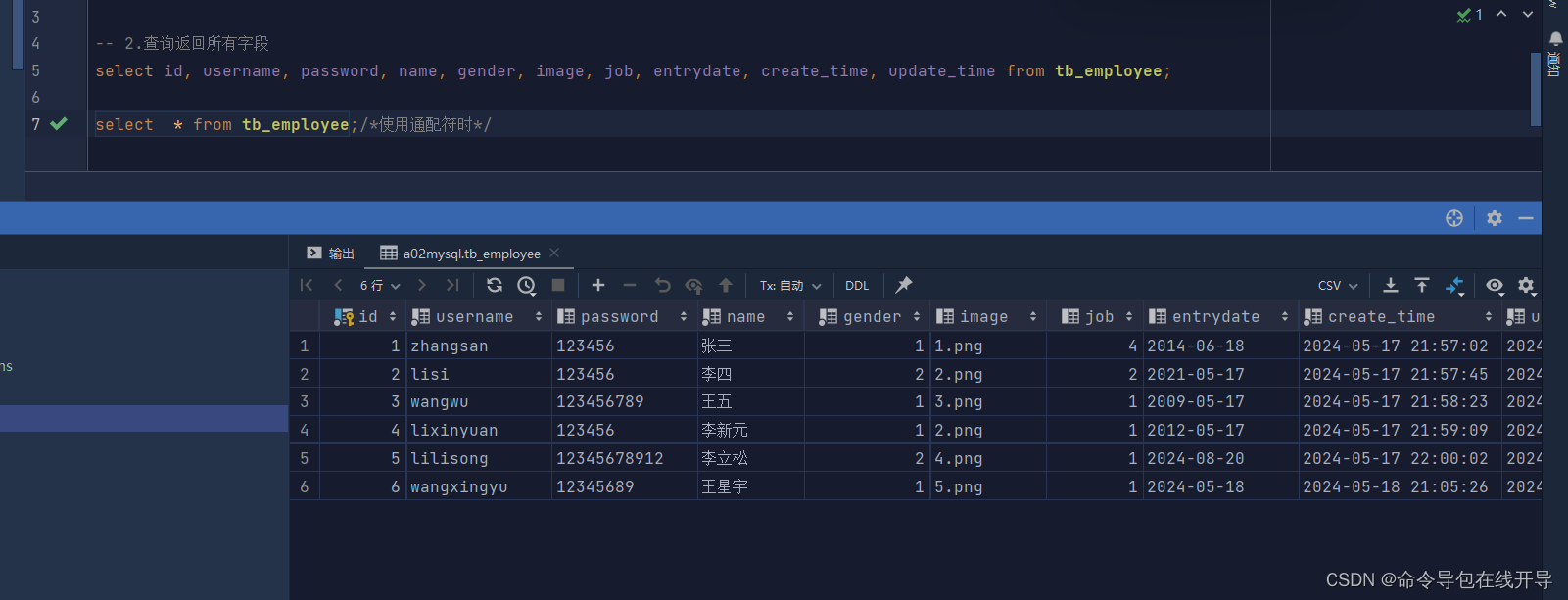This screenshot has height=600, width=1568.
Task: Add a new row with plus
Action: pyautogui.click(x=598, y=285)
